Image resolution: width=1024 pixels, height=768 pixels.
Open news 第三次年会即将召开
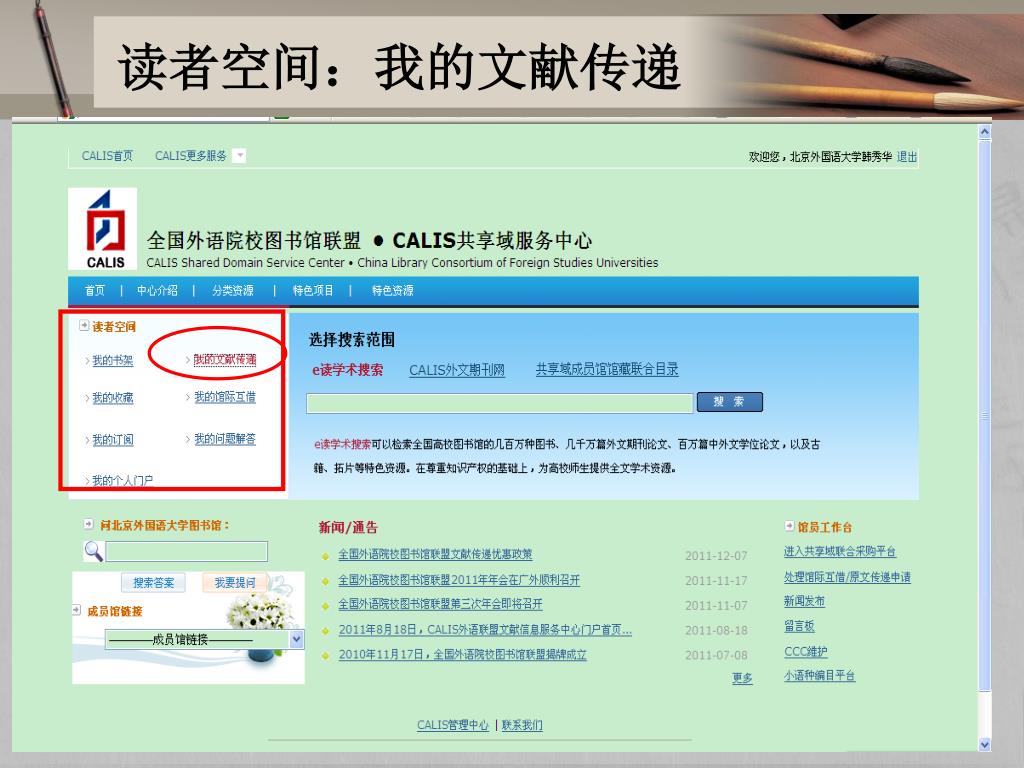point(440,604)
